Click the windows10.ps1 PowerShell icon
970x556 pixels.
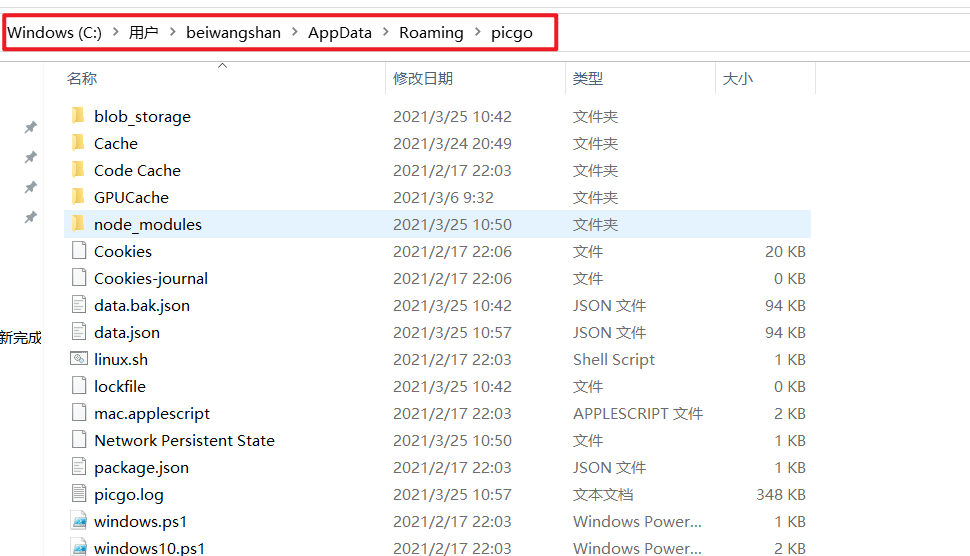79,547
